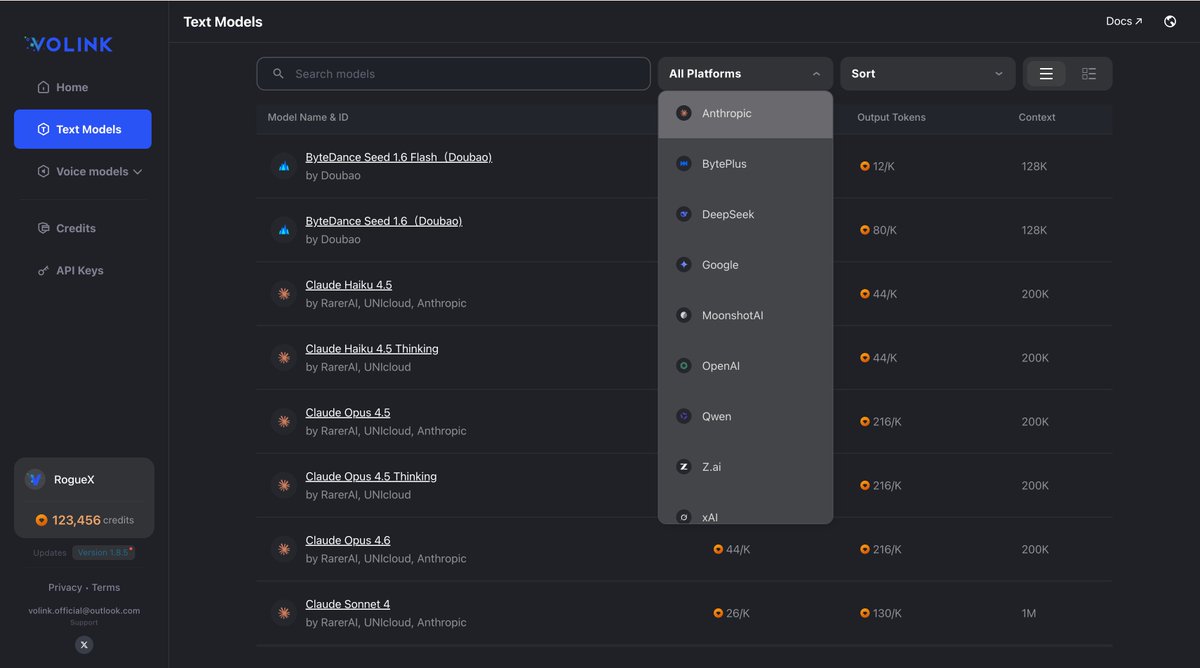The image size is (1200, 668).
Task: Open ByteDance Seed 1.6 Flash (Doubao) model
Action: click(399, 157)
